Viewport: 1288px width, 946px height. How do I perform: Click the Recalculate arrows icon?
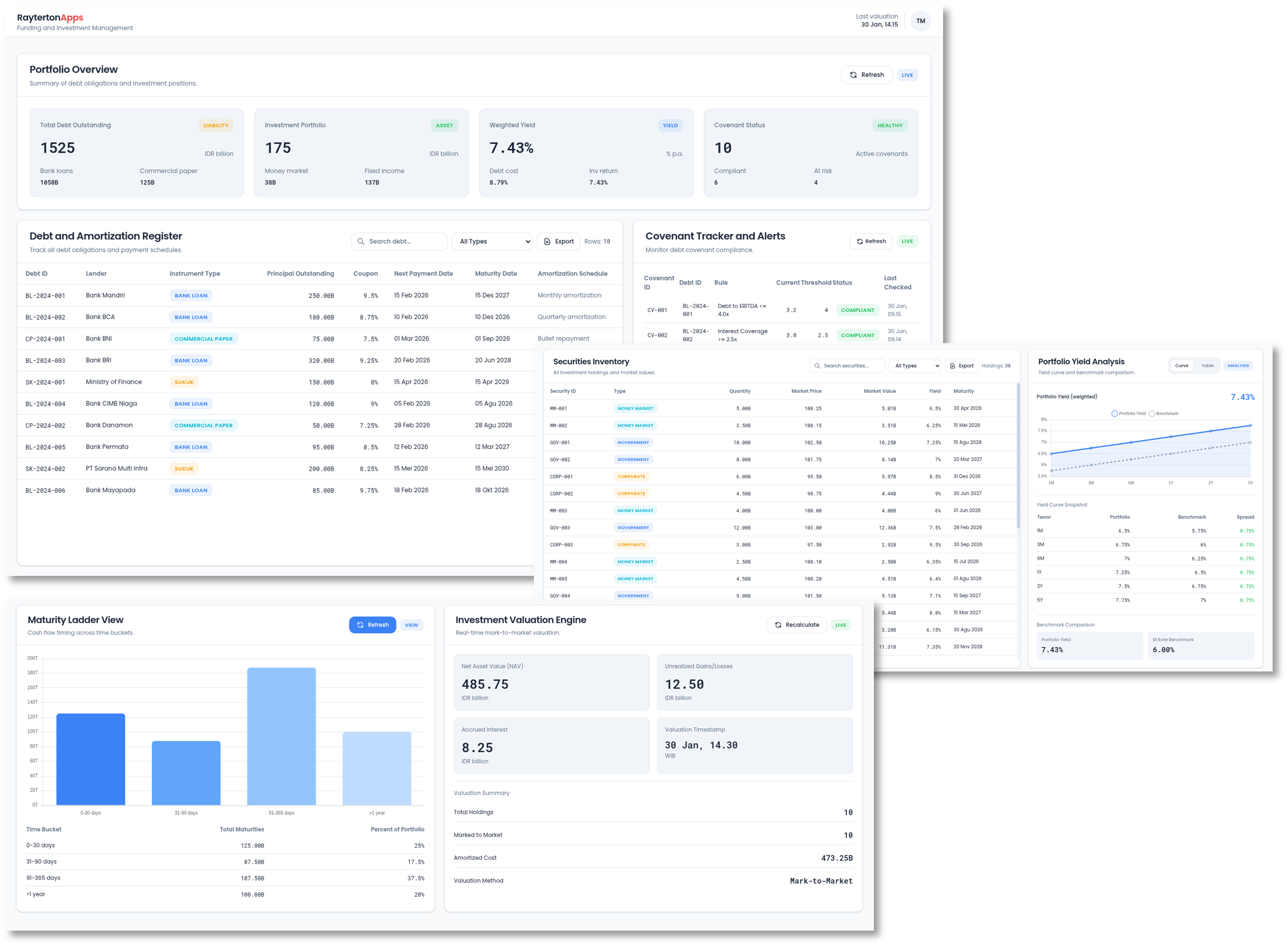778,625
